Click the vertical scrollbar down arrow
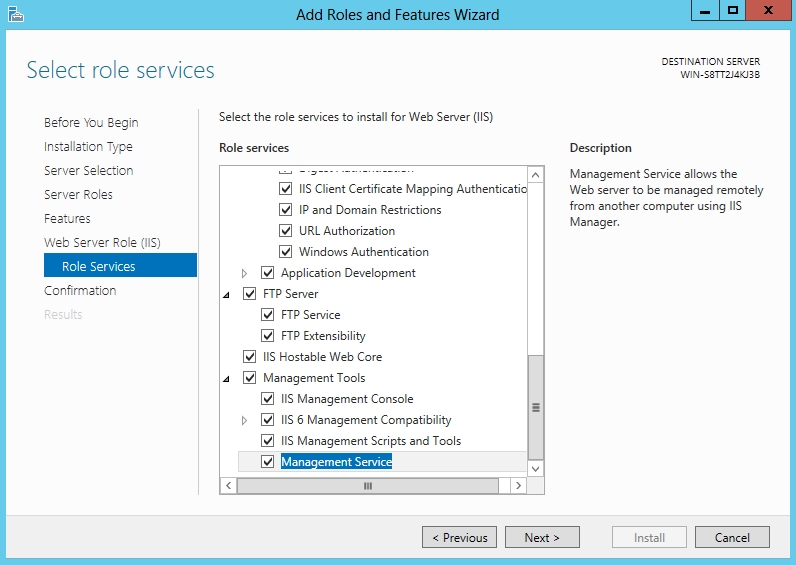Screen dimensions: 796x565 (536, 468)
